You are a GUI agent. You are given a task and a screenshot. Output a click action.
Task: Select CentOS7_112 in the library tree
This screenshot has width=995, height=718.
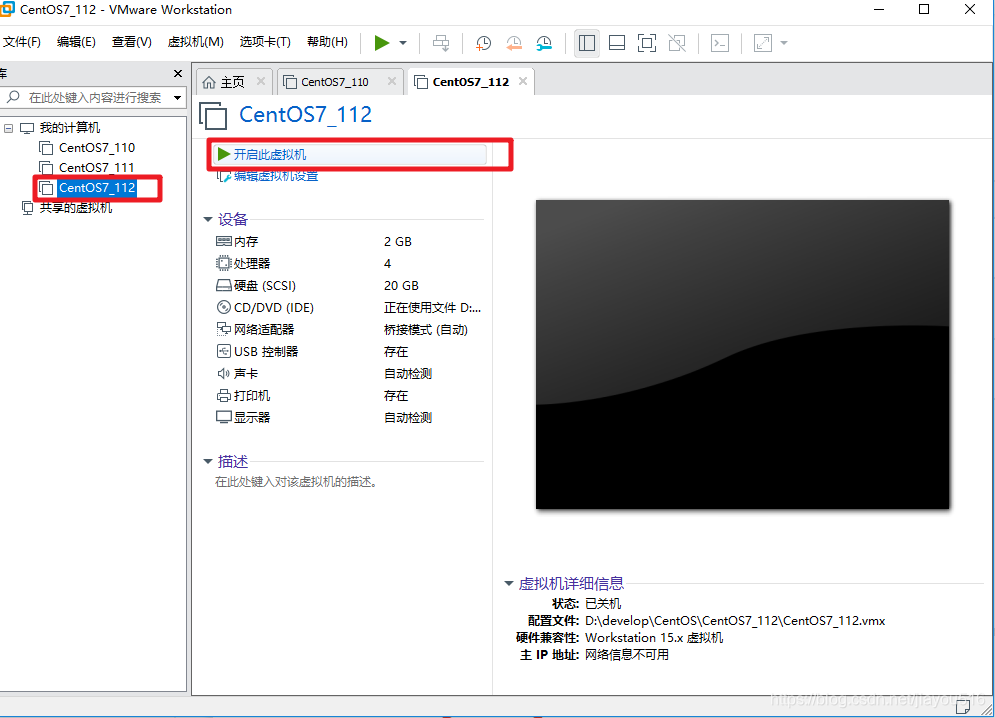point(96,188)
